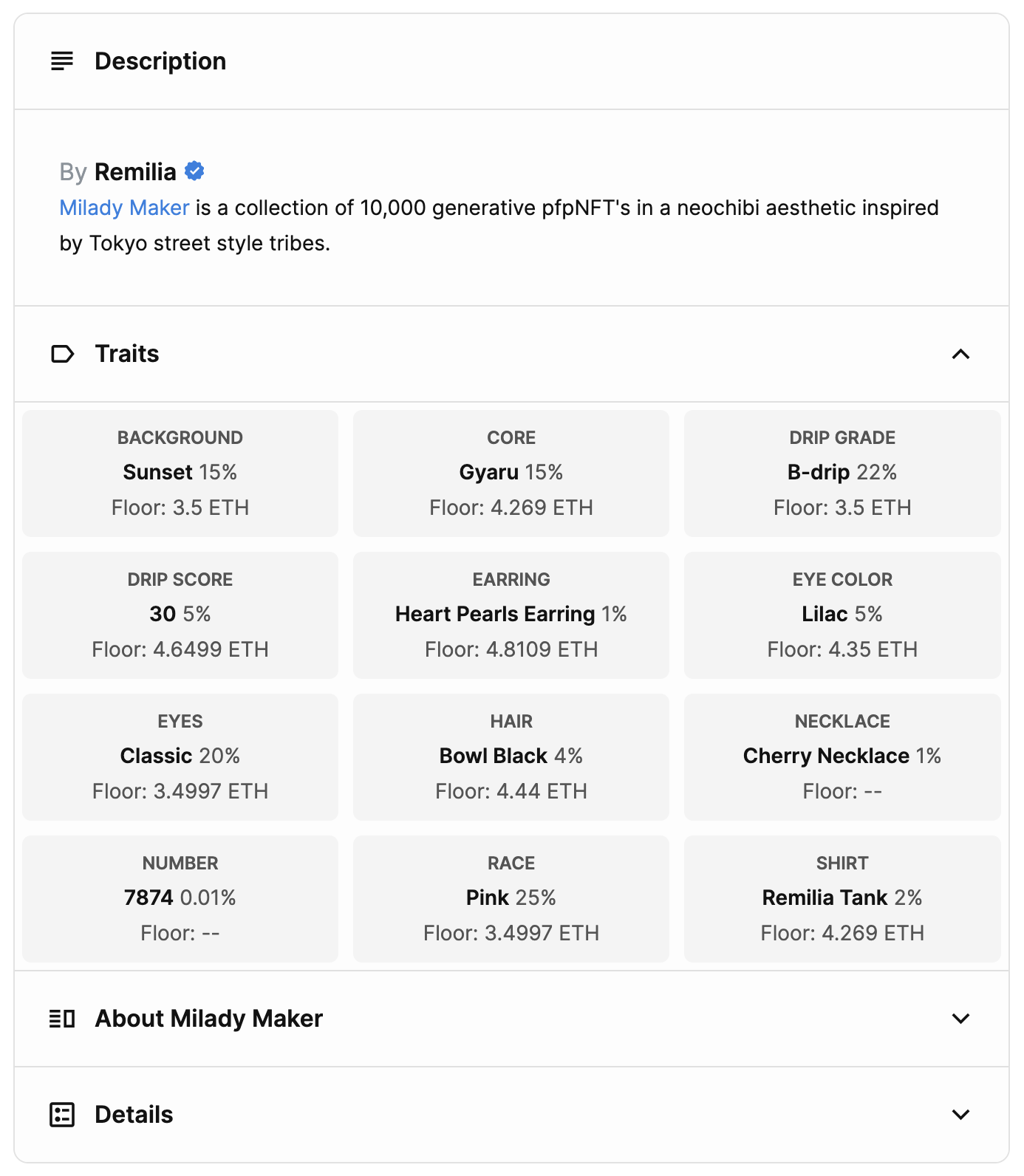The width and height of the screenshot is (1024, 1176).
Task: Click the verified badge next to Remilia
Action: click(x=194, y=171)
